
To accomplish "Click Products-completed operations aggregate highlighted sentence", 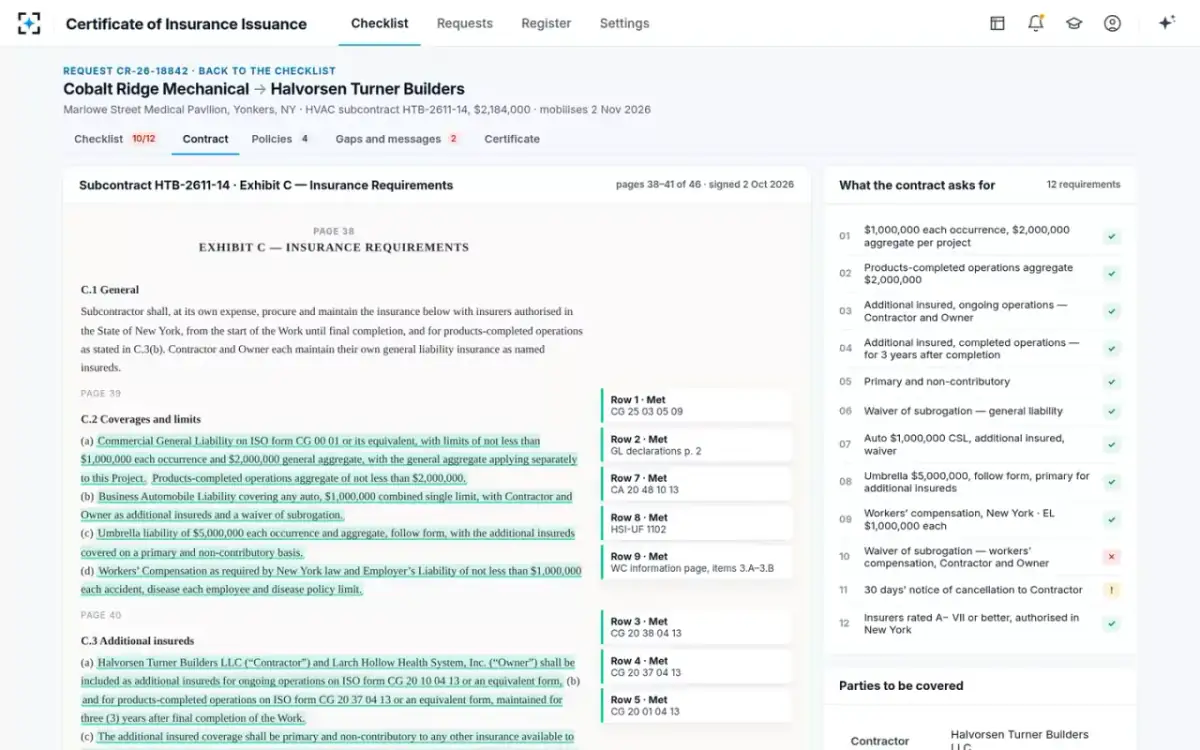I will [x=309, y=478].
